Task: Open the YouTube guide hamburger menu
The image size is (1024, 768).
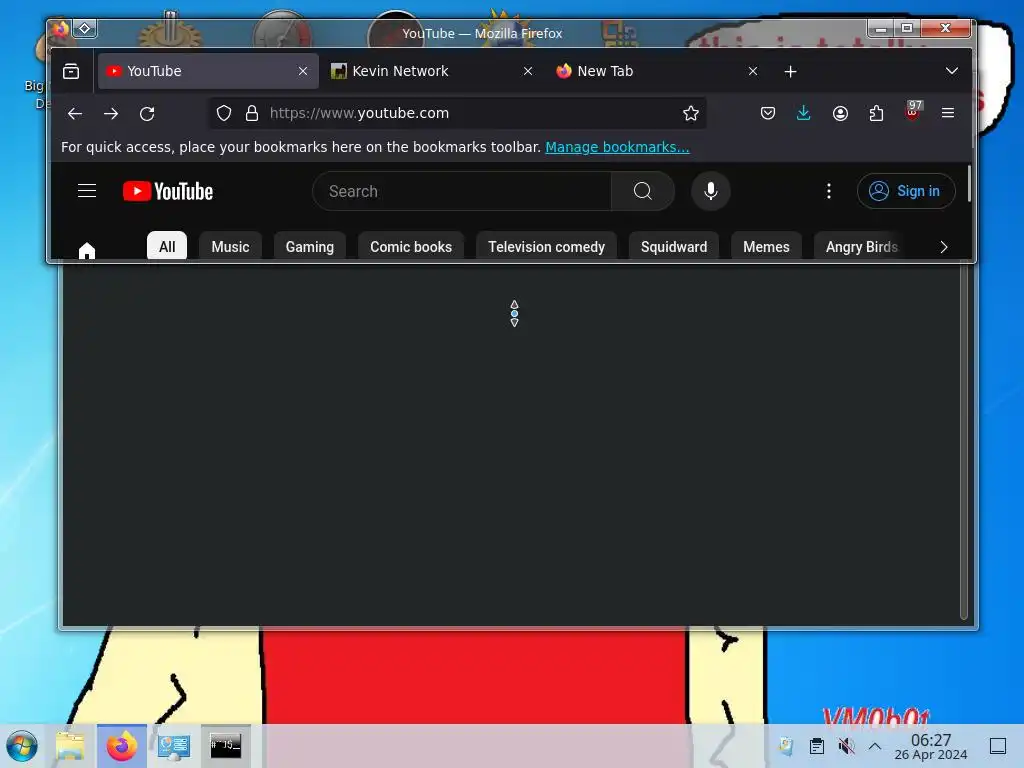Action: [87, 191]
